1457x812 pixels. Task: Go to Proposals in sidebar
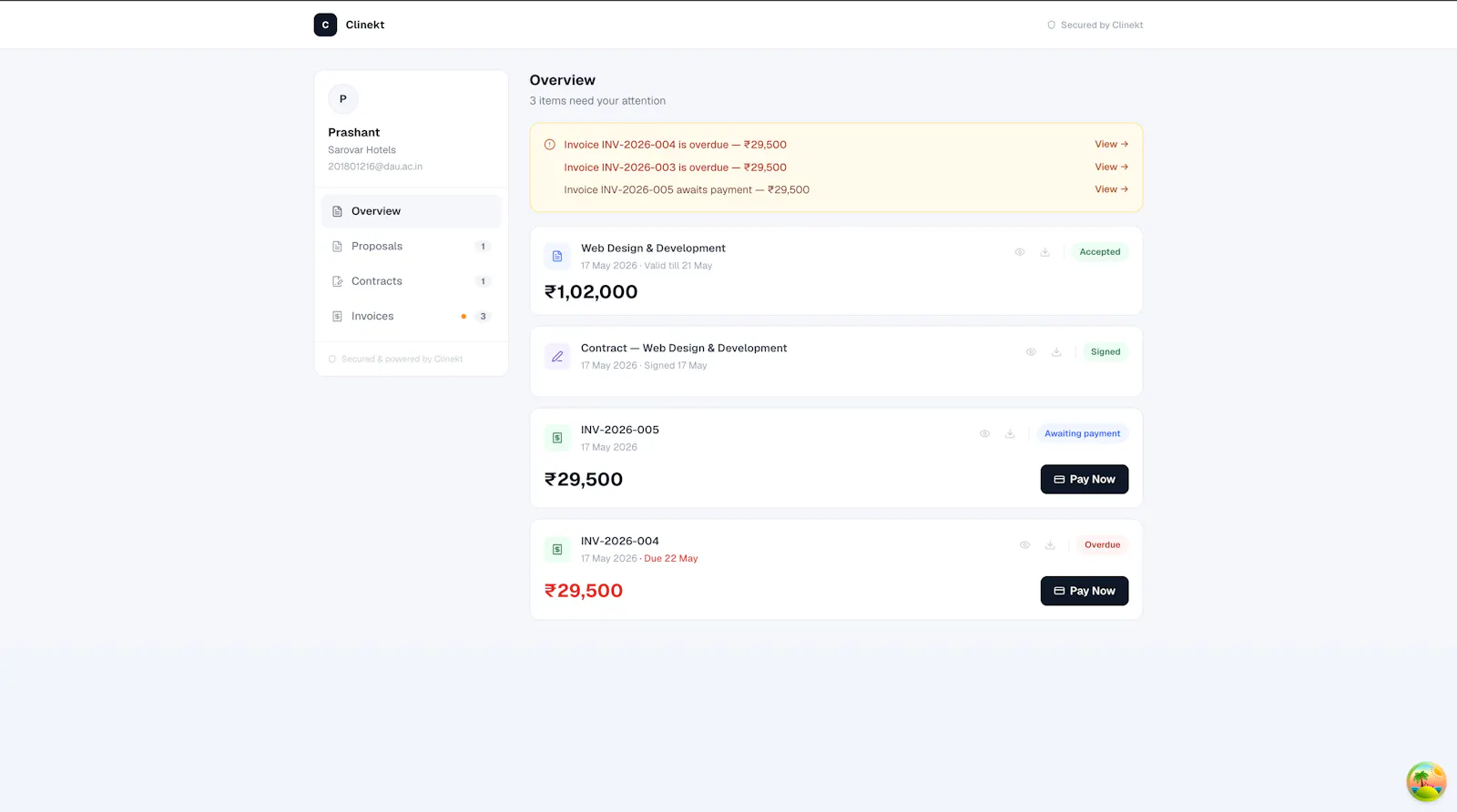(411, 247)
